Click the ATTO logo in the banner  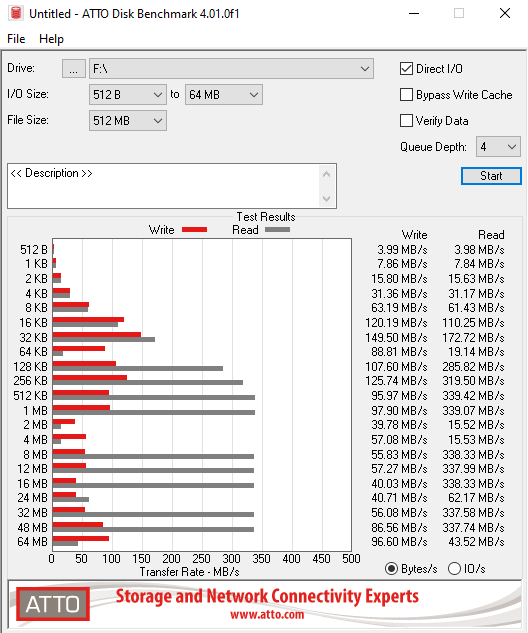pos(53,604)
